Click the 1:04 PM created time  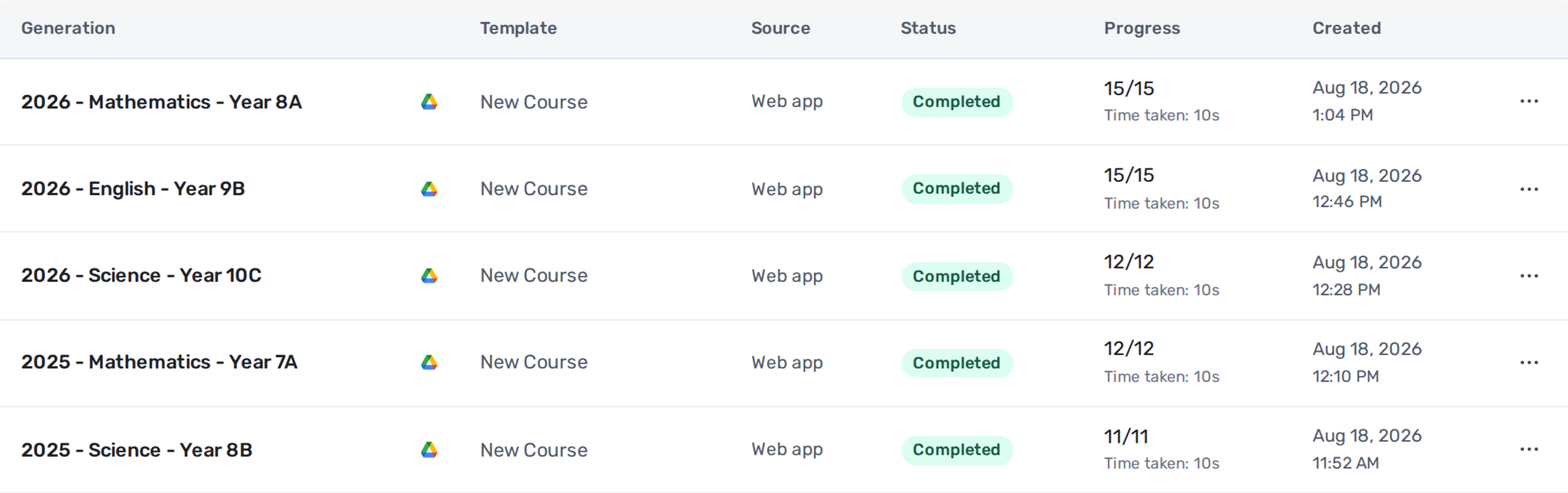[x=1343, y=115]
